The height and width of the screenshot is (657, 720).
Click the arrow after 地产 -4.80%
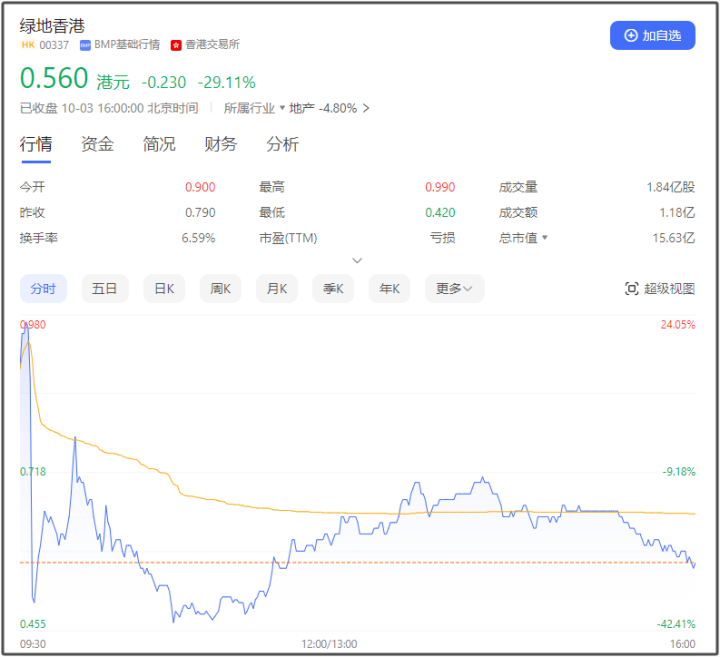[366, 108]
